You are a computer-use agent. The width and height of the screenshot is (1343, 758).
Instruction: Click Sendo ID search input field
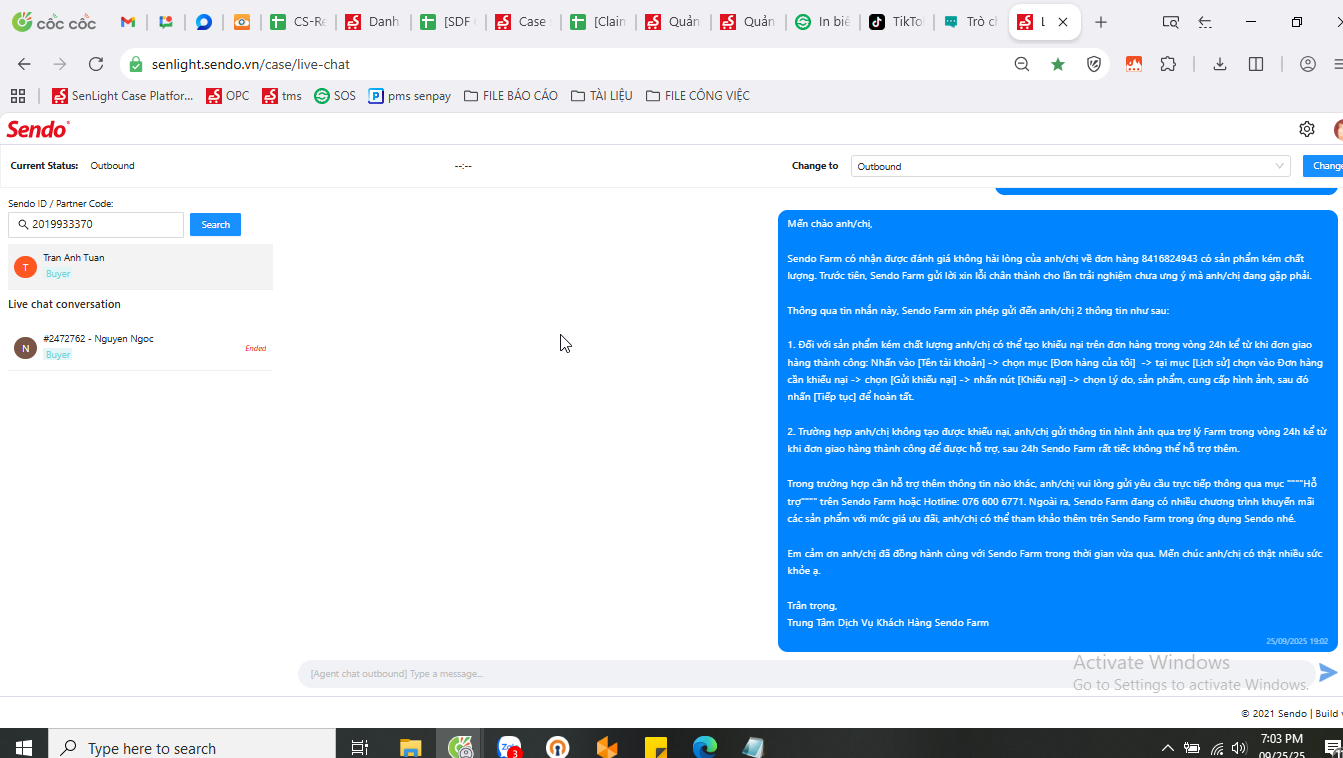pos(96,225)
